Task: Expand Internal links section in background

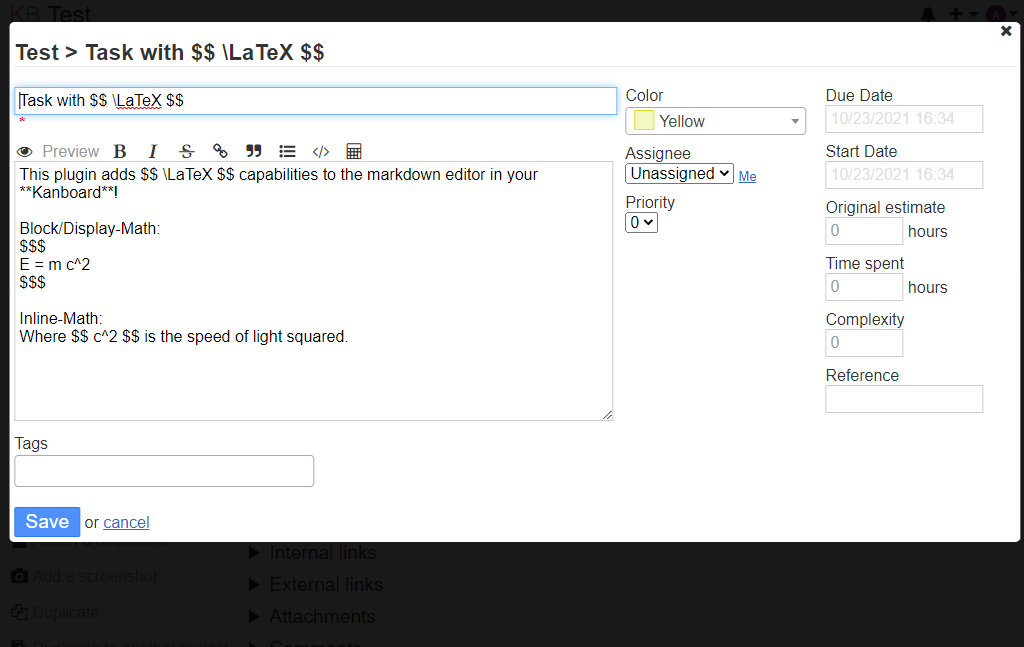Action: (x=313, y=553)
